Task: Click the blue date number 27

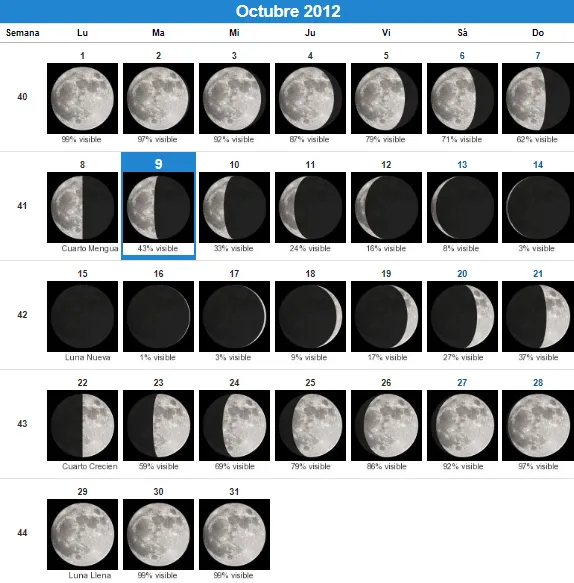Action: click(x=462, y=383)
